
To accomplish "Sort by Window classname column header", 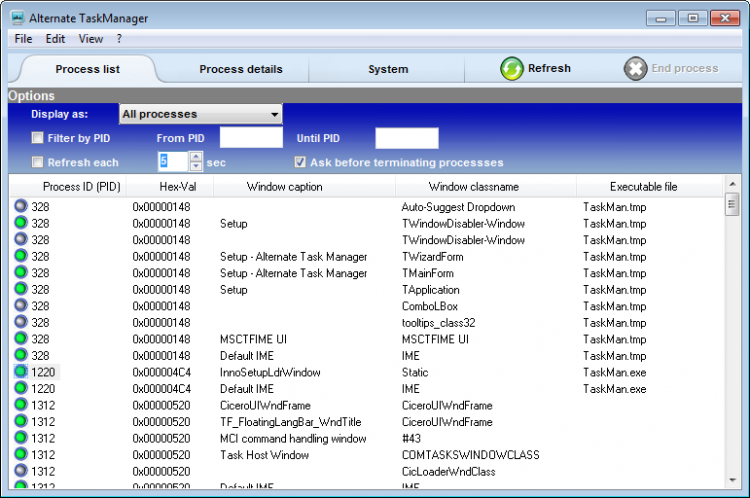I will 486,187.
